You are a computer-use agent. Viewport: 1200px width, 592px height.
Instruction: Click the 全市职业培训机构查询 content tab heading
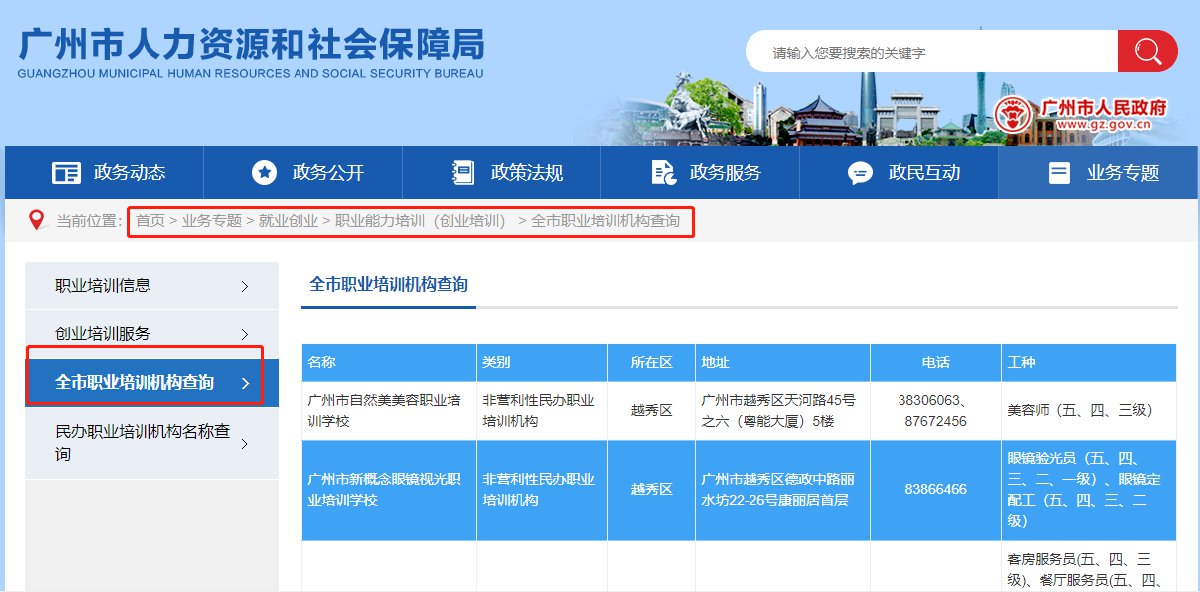pyautogui.click(x=388, y=284)
